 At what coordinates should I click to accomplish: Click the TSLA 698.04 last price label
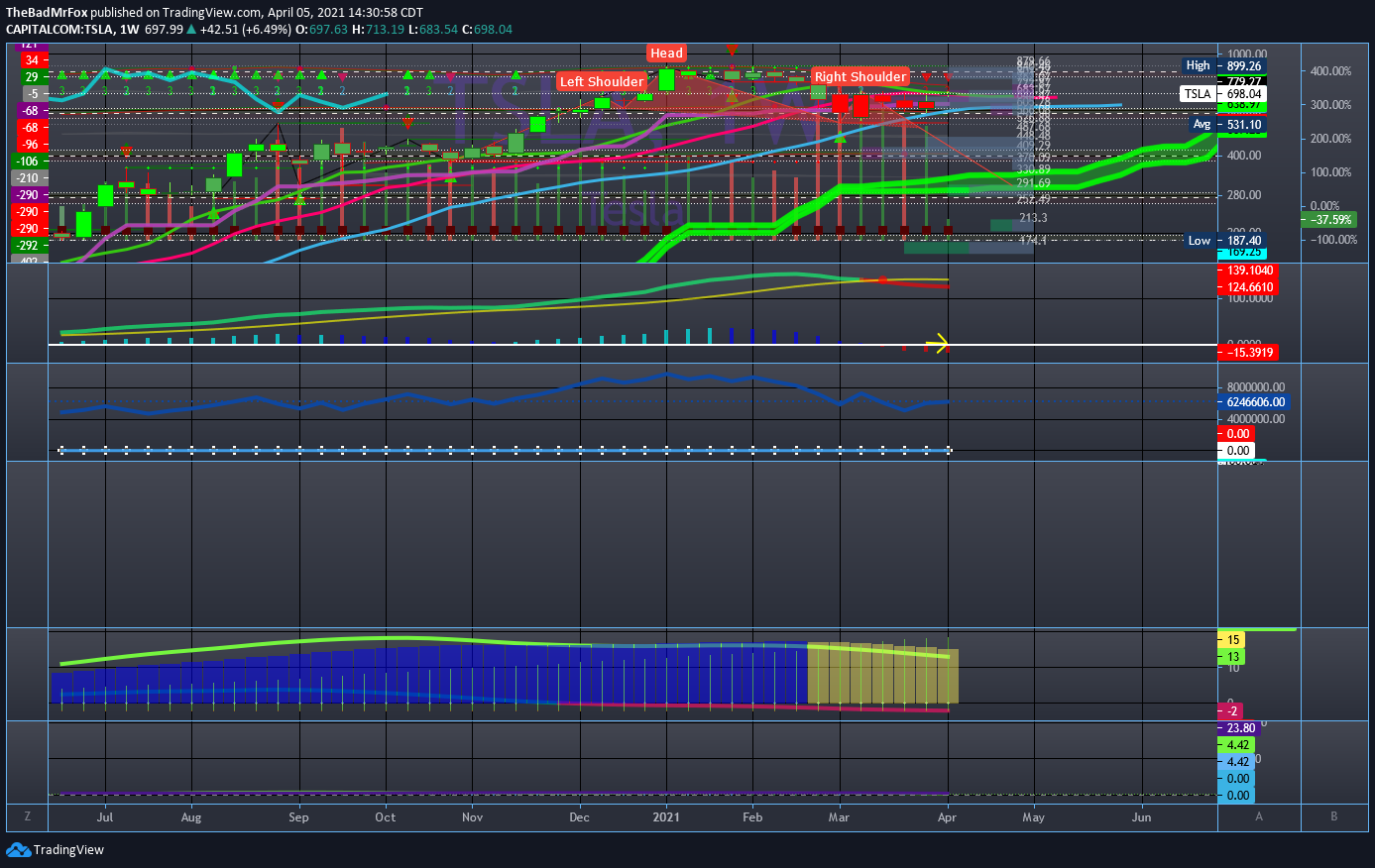coord(1224,94)
